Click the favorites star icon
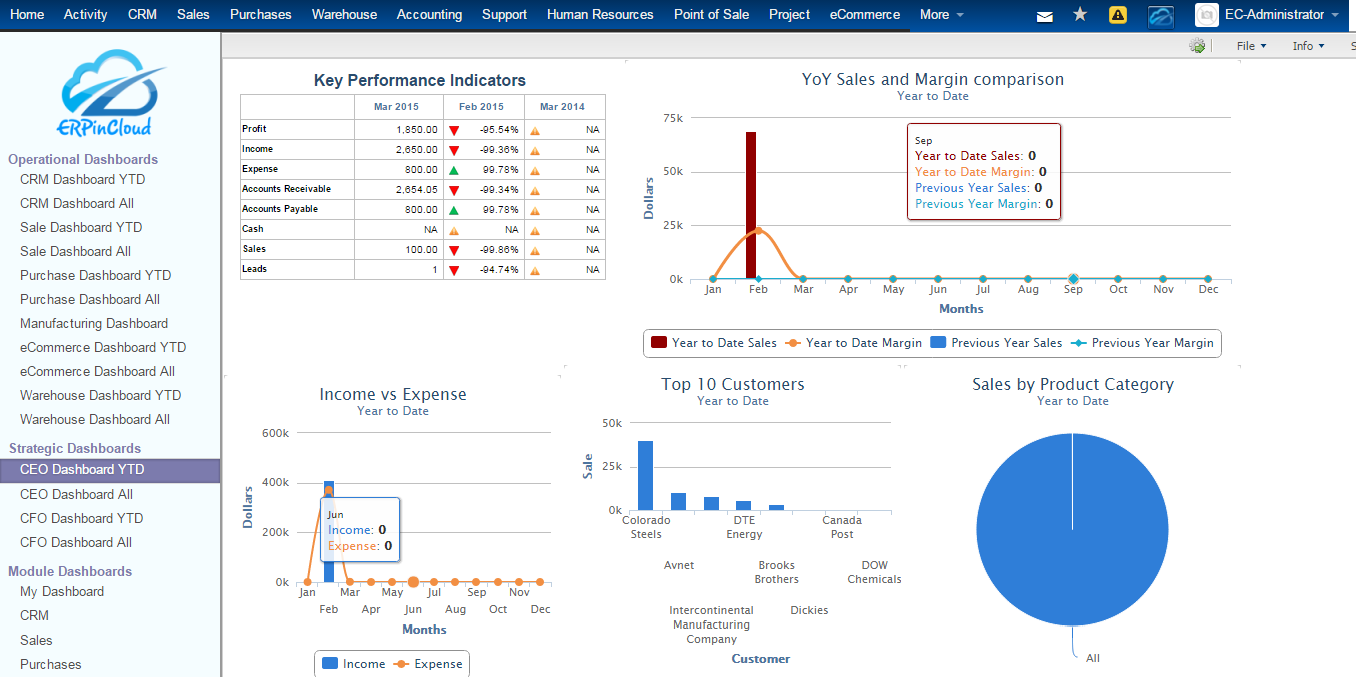 1080,15
